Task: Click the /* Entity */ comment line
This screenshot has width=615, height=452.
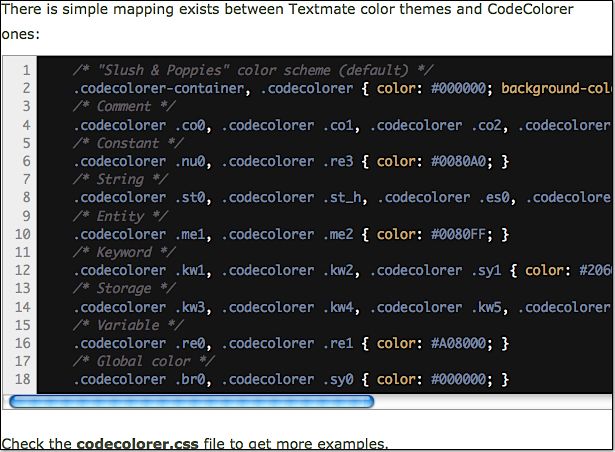Action: 120,216
